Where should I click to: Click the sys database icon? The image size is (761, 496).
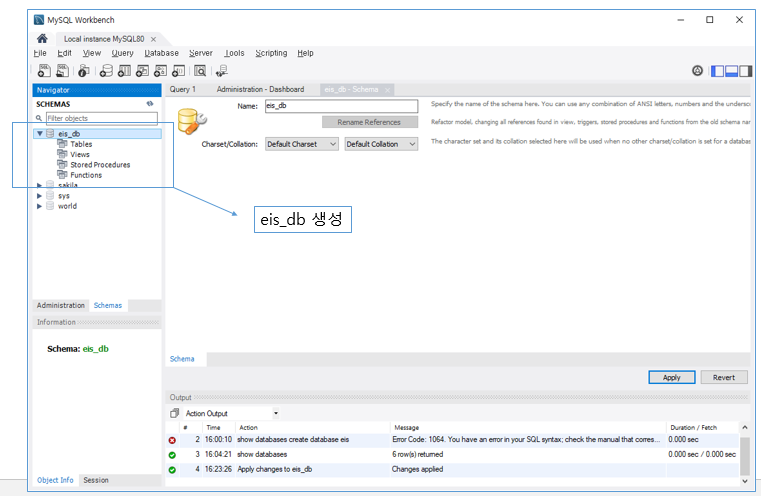click(x=50, y=196)
